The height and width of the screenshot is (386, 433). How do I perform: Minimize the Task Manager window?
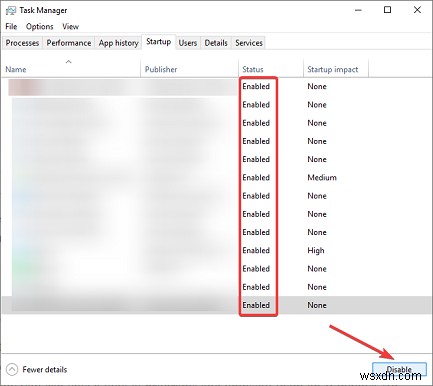tap(358, 10)
